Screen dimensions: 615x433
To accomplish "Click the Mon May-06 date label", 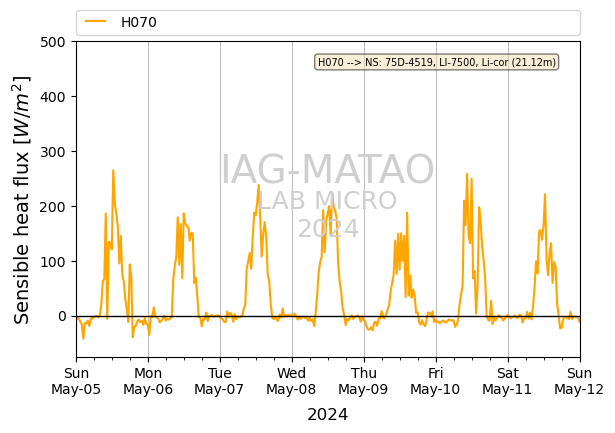I will point(148,381).
